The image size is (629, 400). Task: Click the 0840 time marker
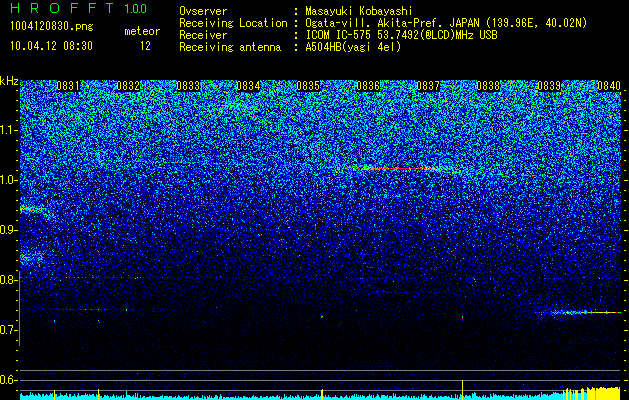pos(609,86)
